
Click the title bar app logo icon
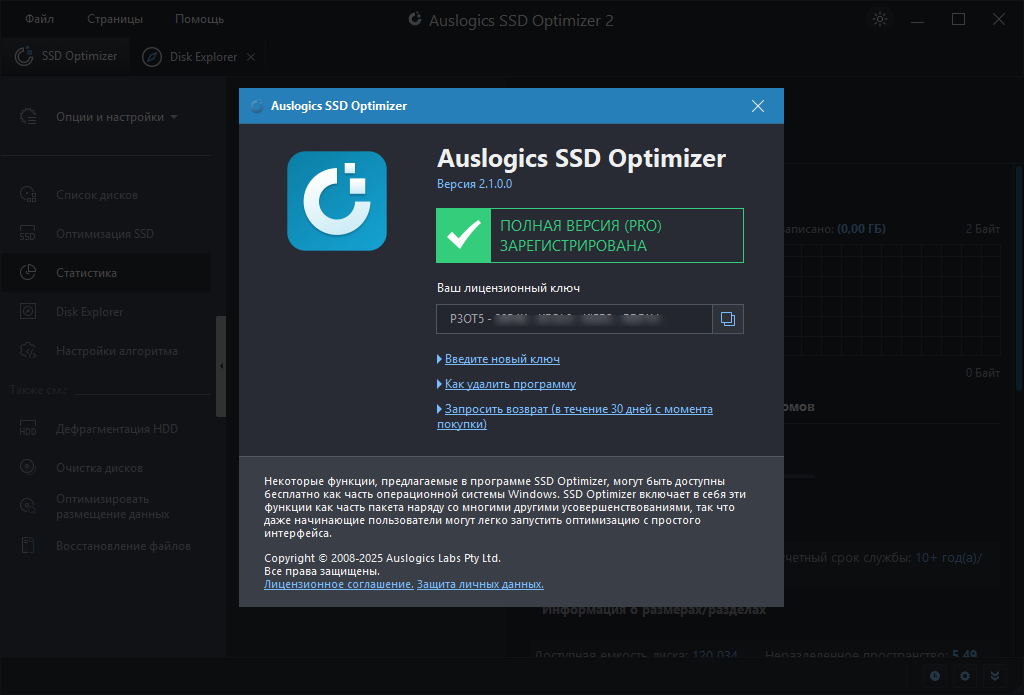415,20
